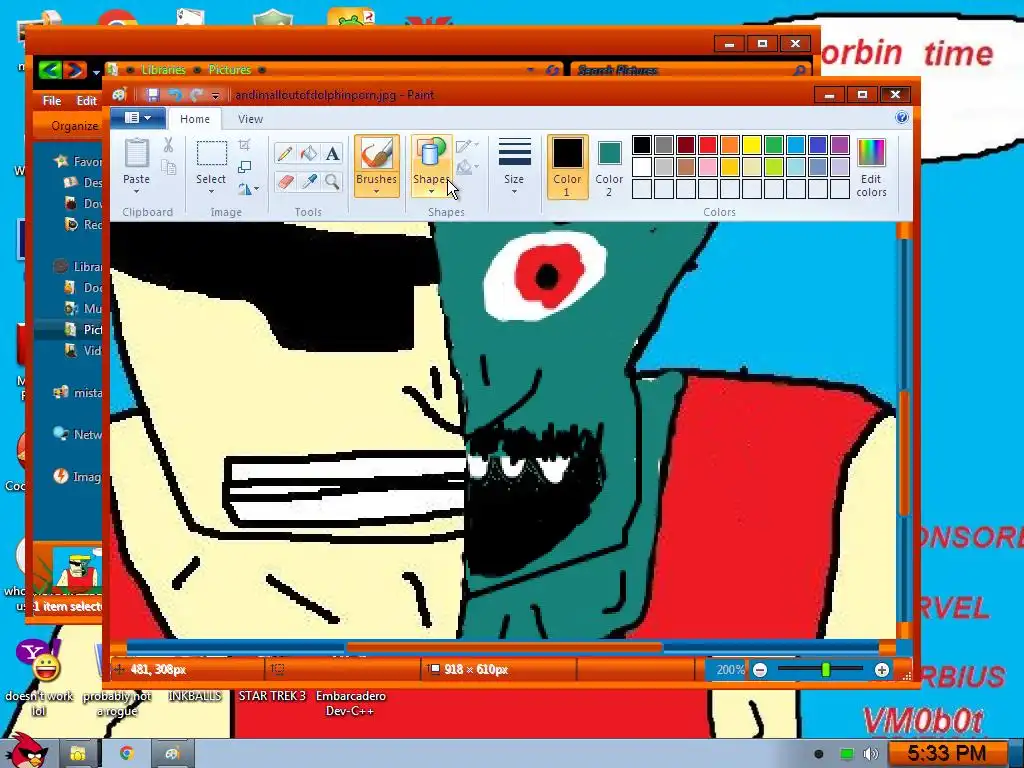Click the horizontal canvas scrollbar
This screenshot has width=1024, height=768.
pyautogui.click(x=503, y=648)
